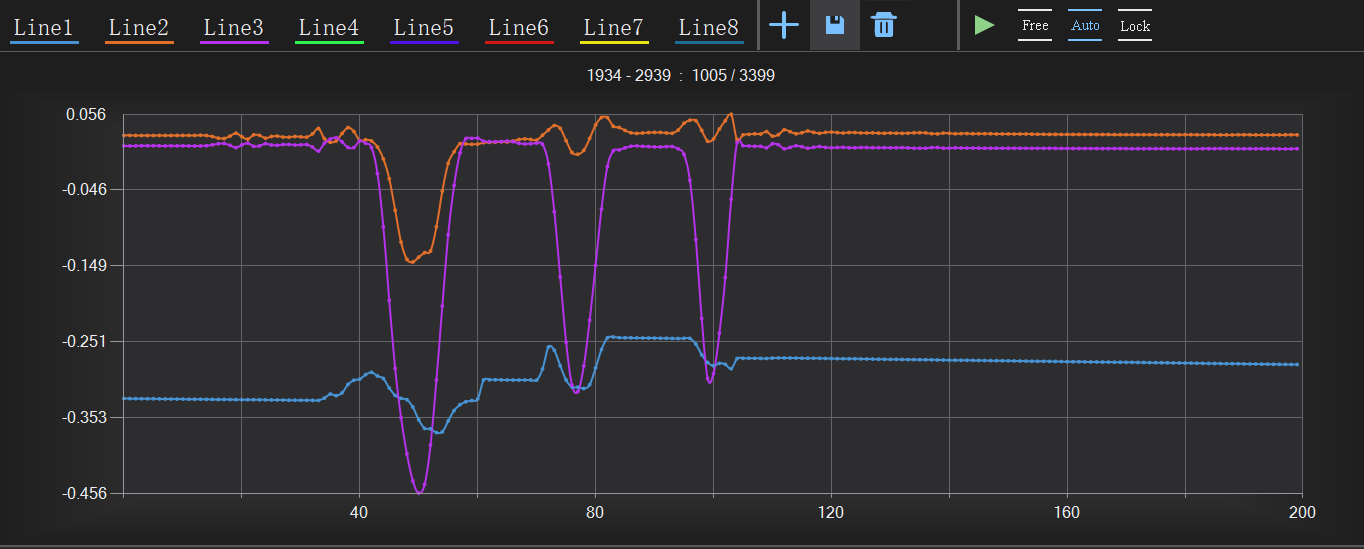Click the orange curve's dip near -0.149
Viewport: 1364px width, 549px height.
[410, 261]
